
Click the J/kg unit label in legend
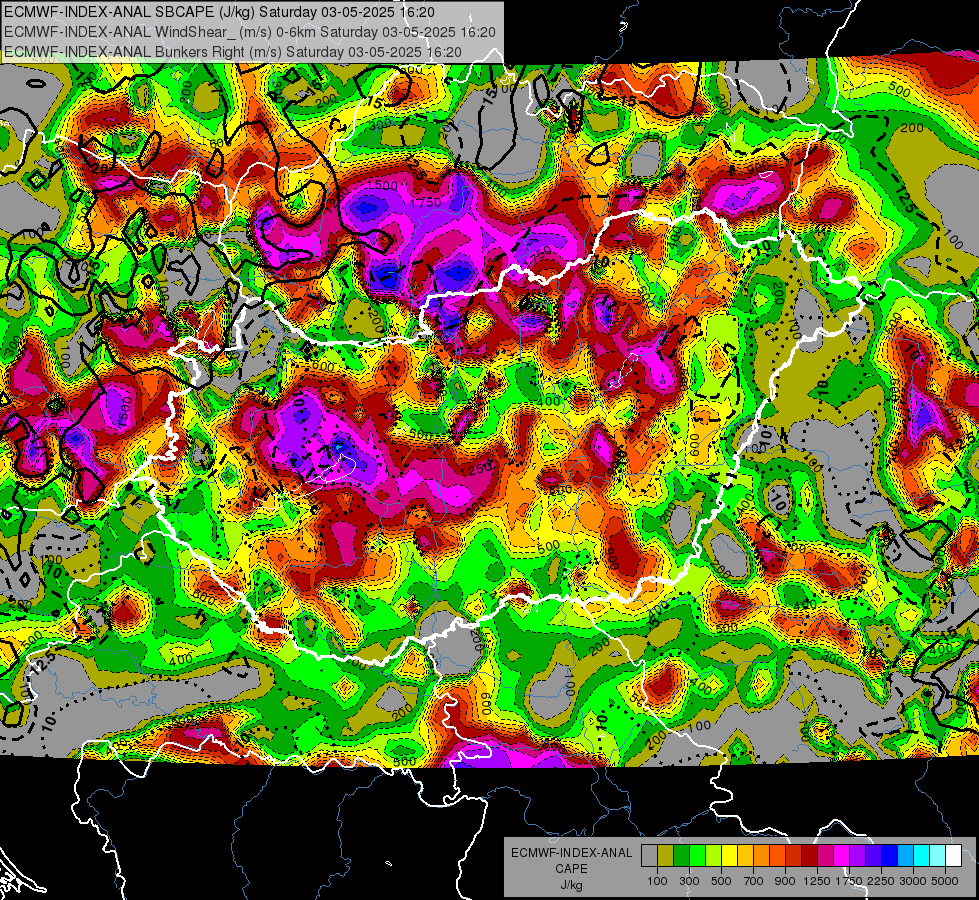click(571, 885)
